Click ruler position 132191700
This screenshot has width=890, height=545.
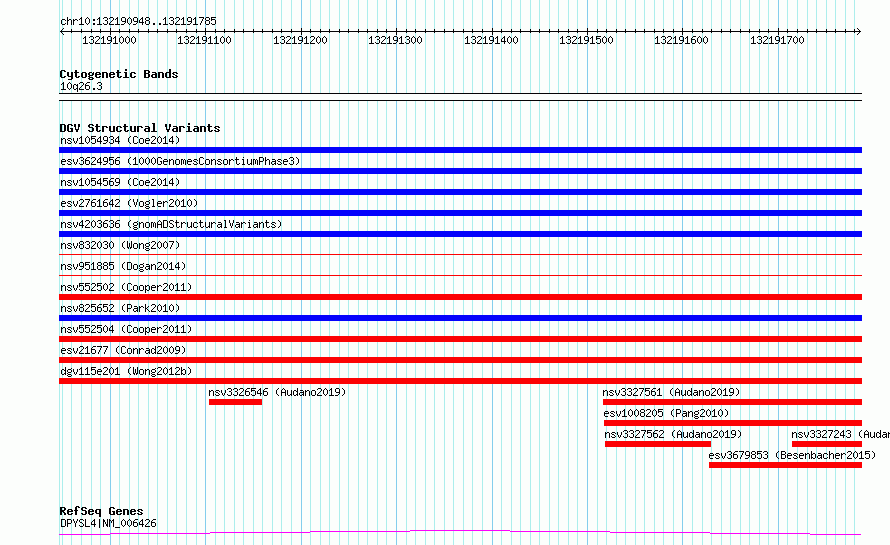[777, 40]
